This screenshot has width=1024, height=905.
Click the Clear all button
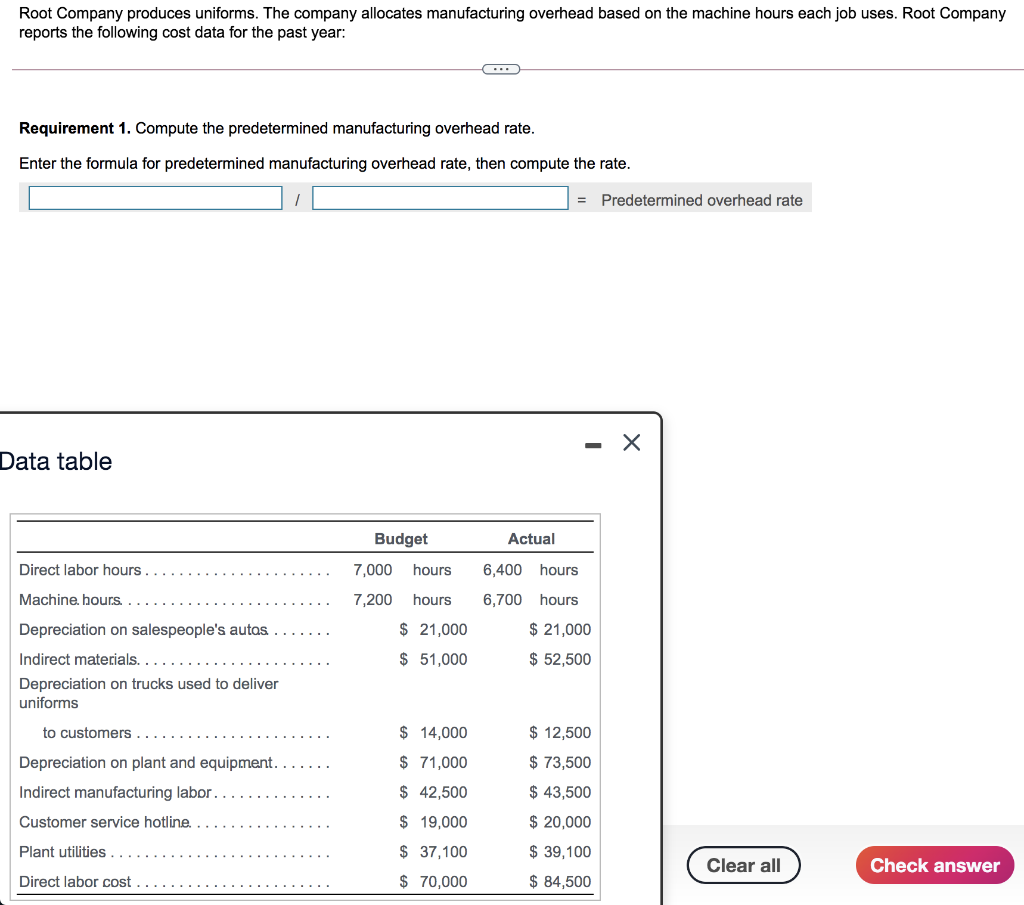click(x=743, y=865)
